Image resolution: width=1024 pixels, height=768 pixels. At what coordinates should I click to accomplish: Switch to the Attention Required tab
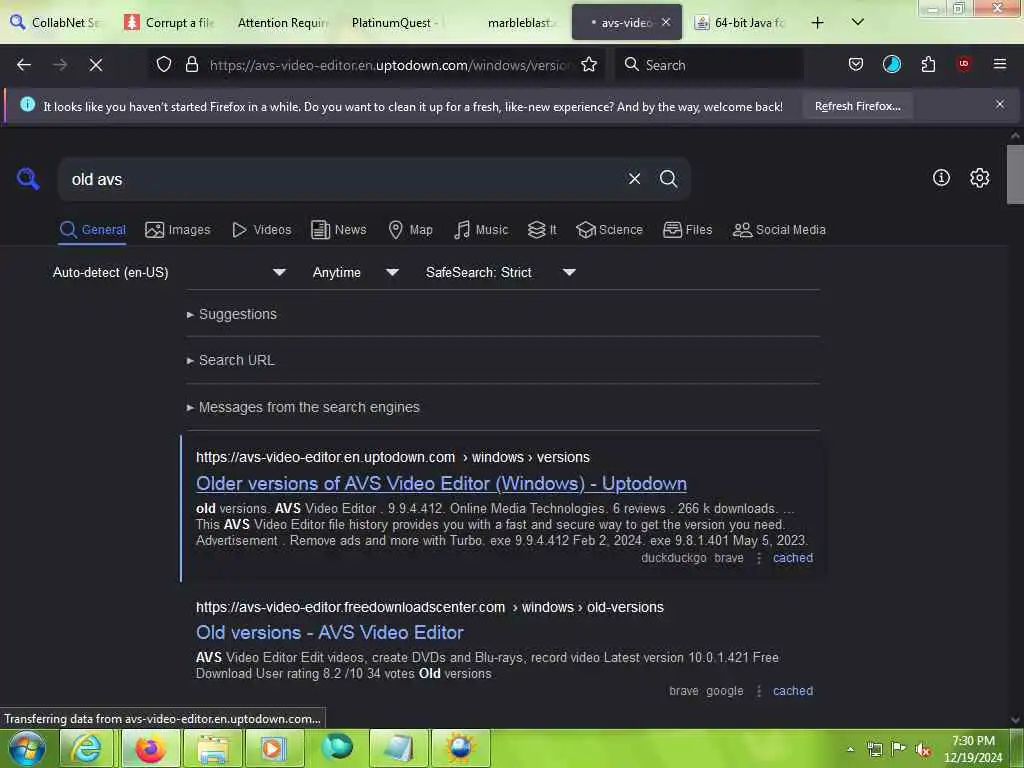click(282, 22)
